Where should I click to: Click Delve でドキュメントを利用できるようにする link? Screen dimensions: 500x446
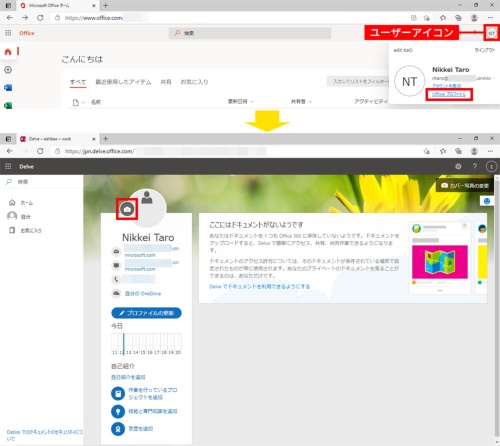click(x=260, y=287)
